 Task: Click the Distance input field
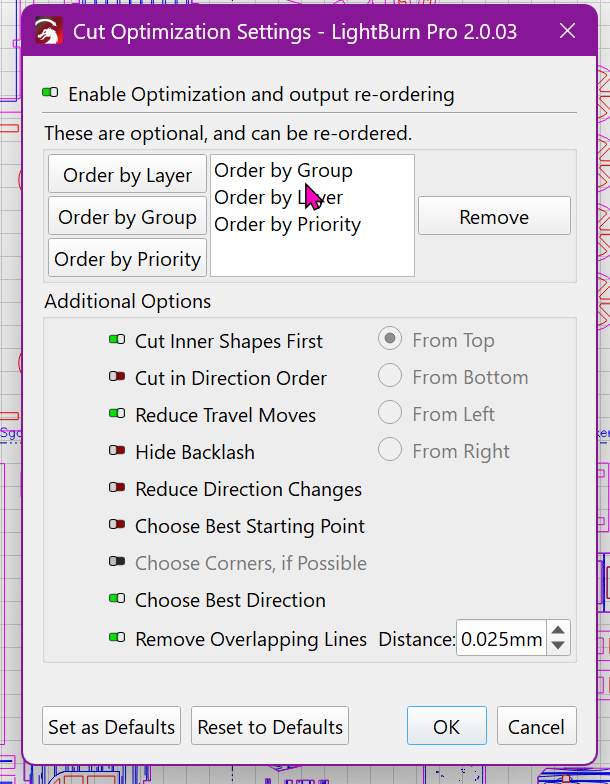pyautogui.click(x=500, y=639)
